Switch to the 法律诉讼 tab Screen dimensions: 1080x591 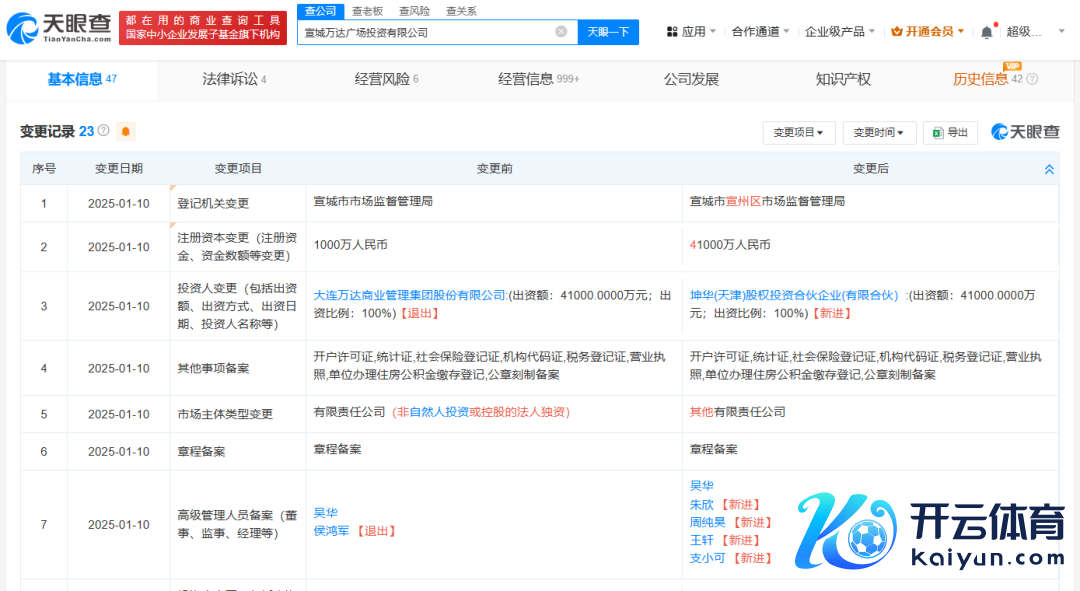234,79
